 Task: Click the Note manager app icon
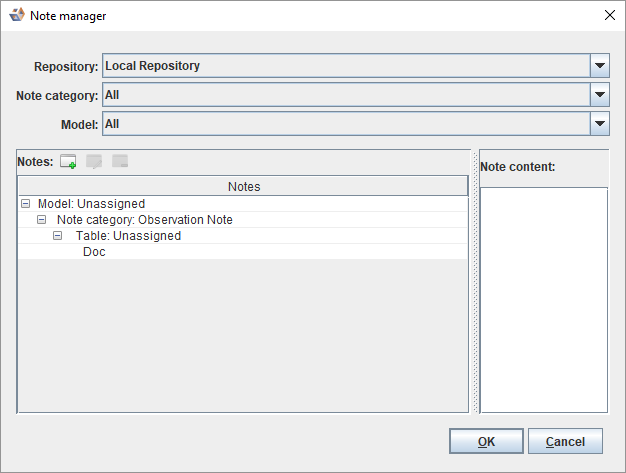17,16
